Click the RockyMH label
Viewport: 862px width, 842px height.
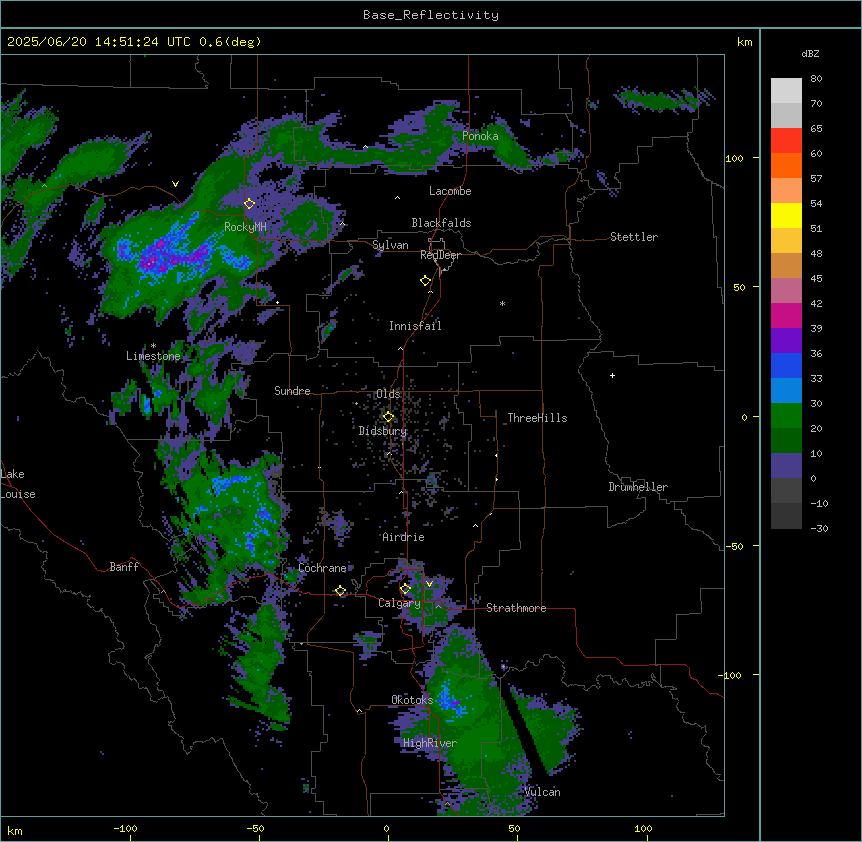pyautogui.click(x=245, y=227)
